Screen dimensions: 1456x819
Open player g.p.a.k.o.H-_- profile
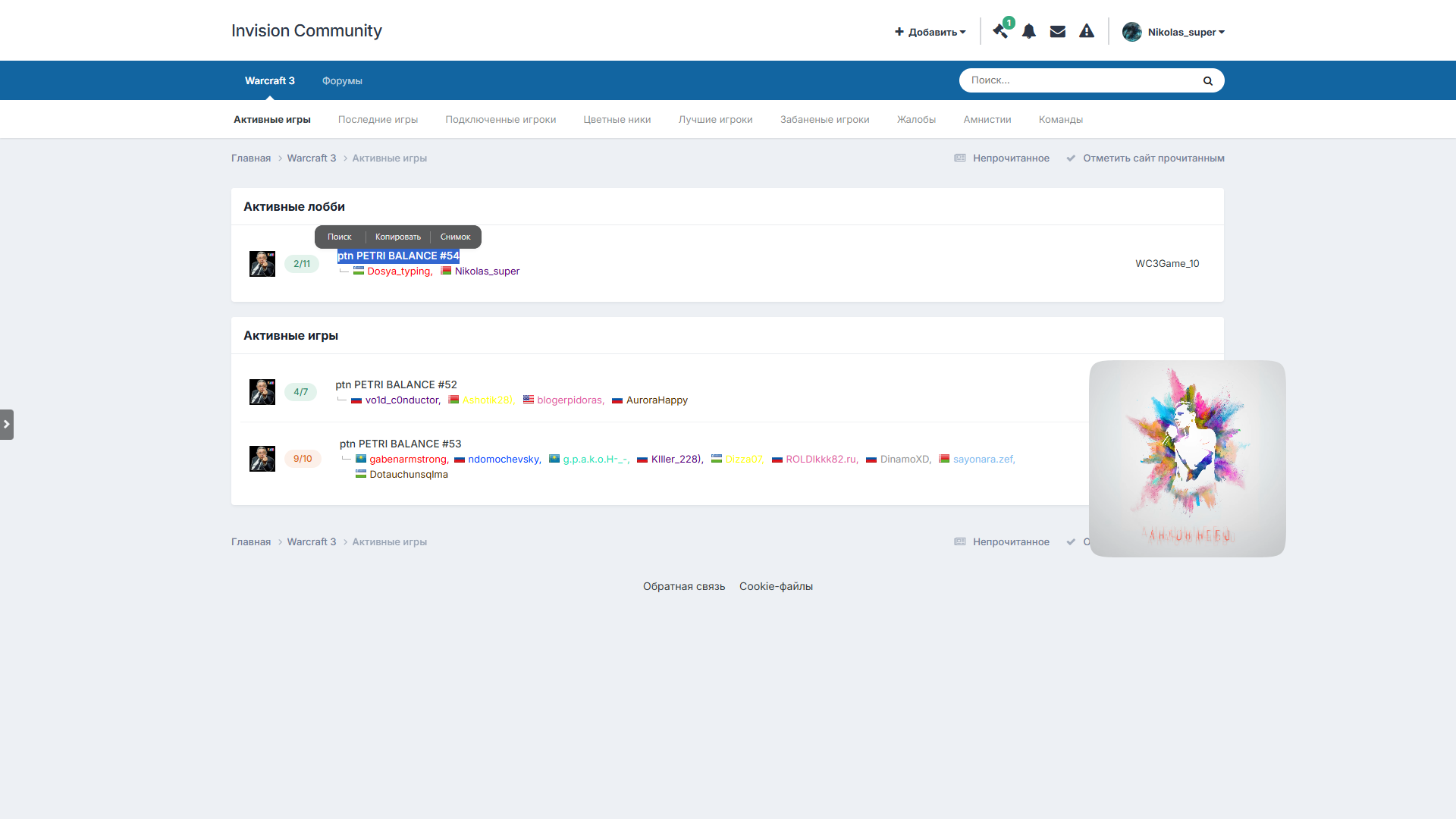(595, 460)
